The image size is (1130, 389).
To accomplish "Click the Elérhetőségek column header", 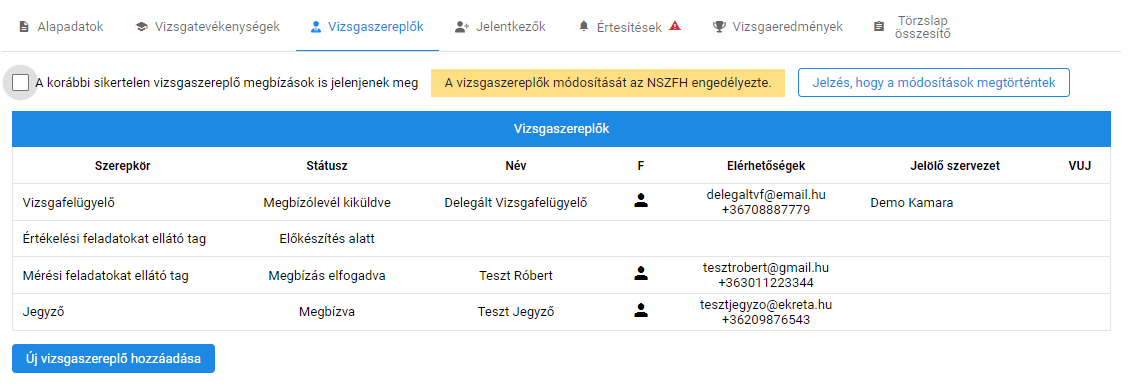I will [766, 166].
